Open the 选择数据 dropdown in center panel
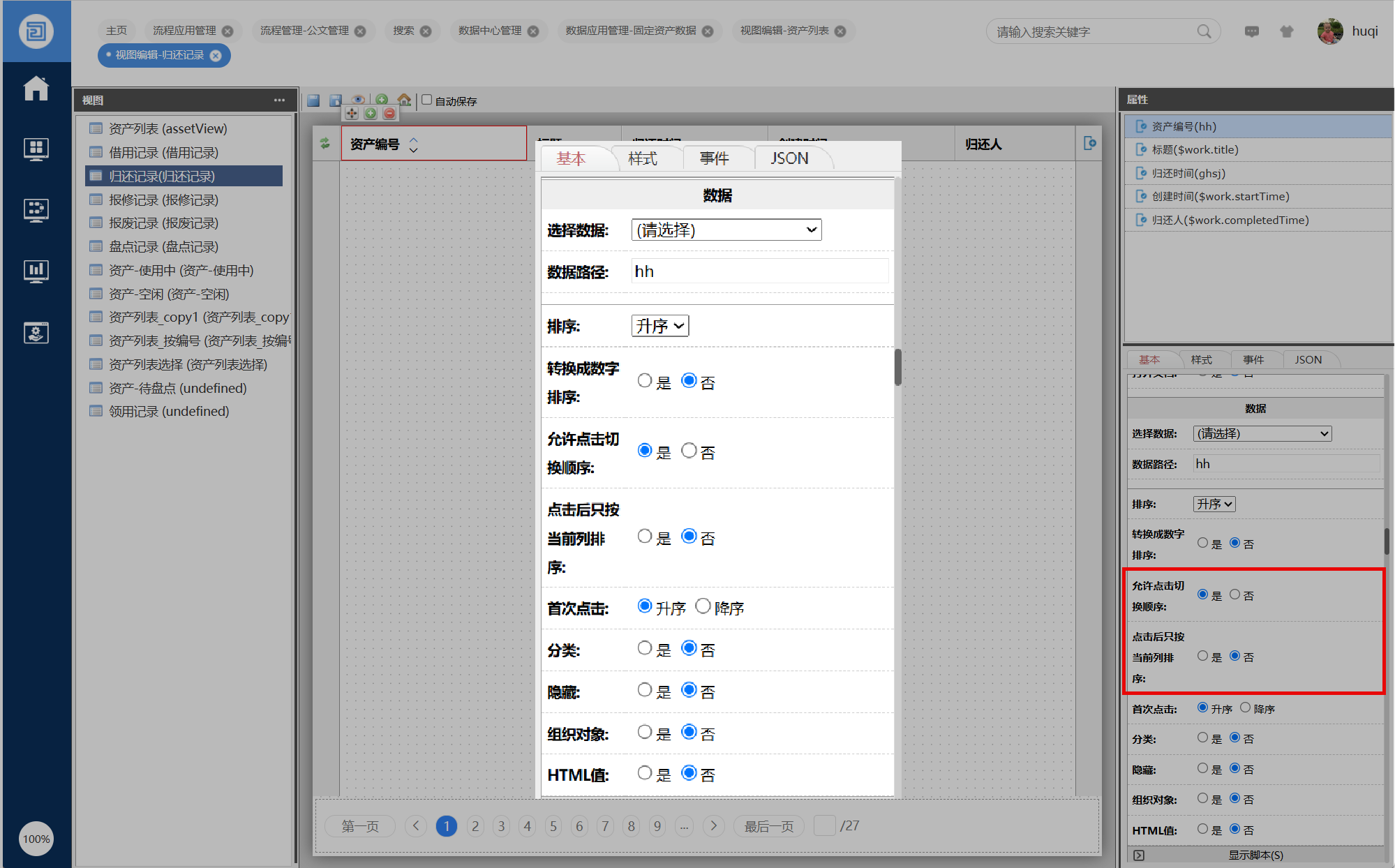This screenshot has height=868, width=1395. [x=726, y=230]
